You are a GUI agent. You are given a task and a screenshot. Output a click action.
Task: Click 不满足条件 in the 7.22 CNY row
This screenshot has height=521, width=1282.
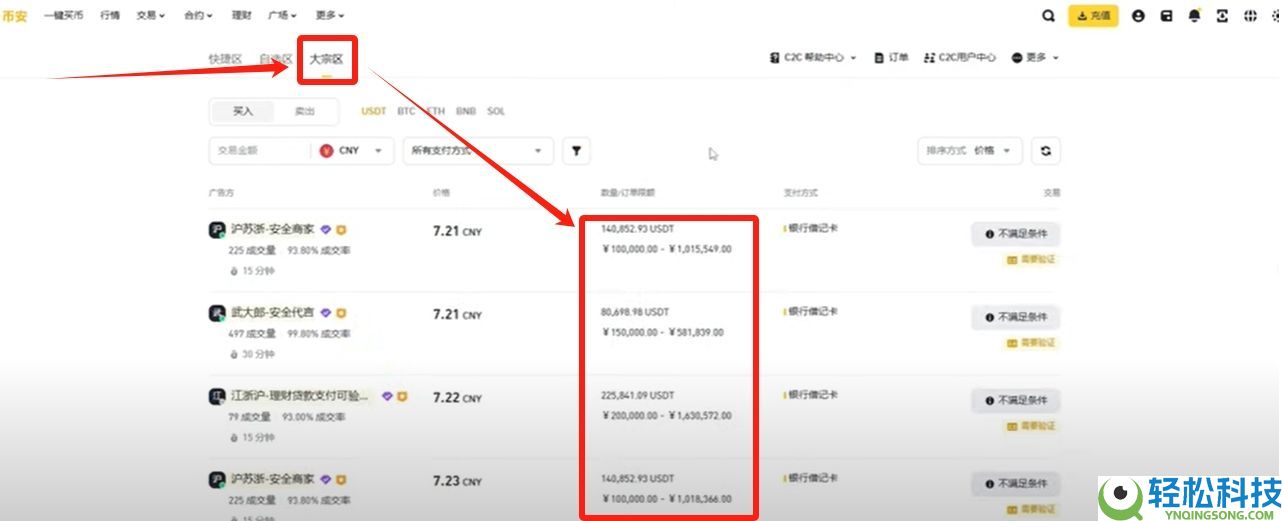click(x=1015, y=401)
